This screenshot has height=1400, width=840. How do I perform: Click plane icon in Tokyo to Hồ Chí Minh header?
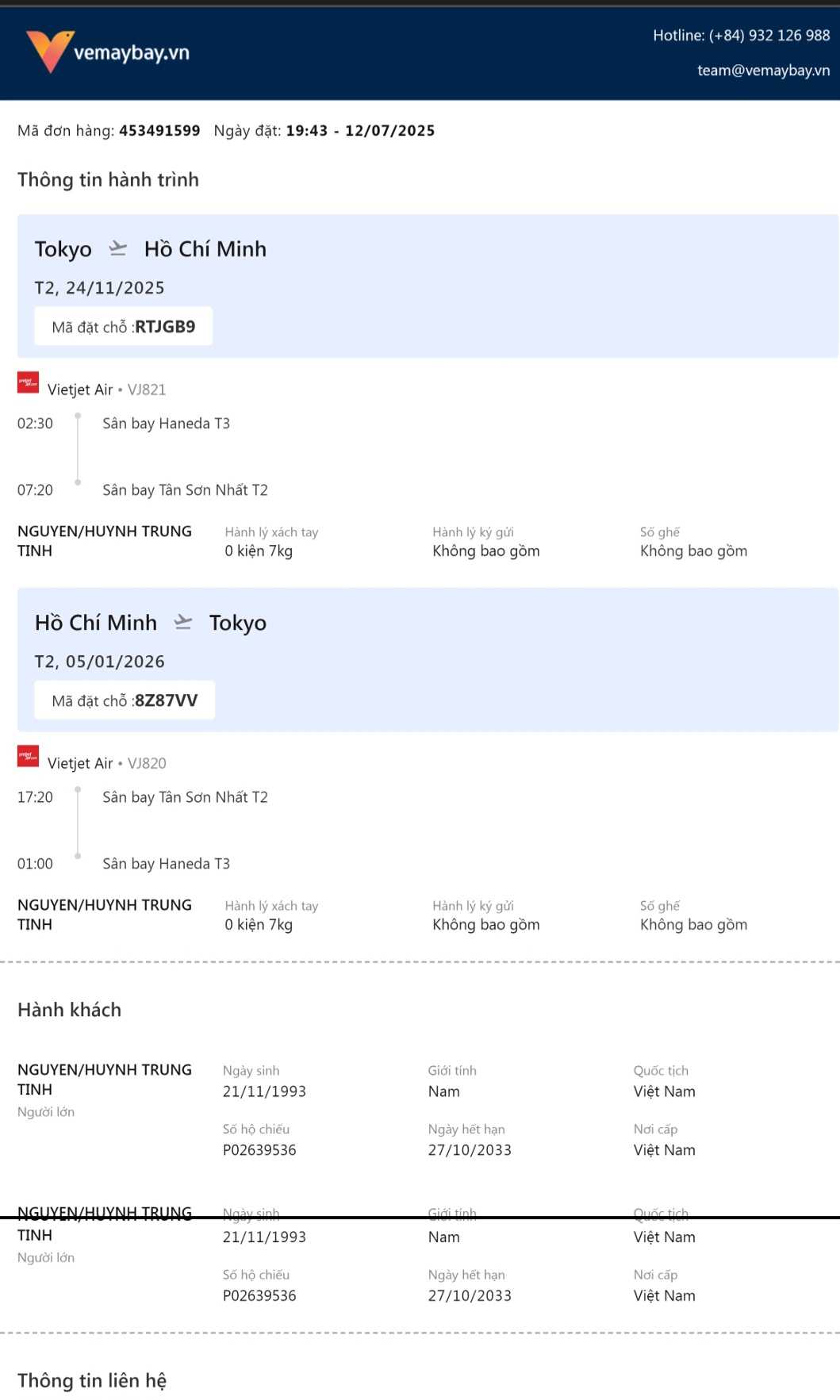pyautogui.click(x=118, y=248)
